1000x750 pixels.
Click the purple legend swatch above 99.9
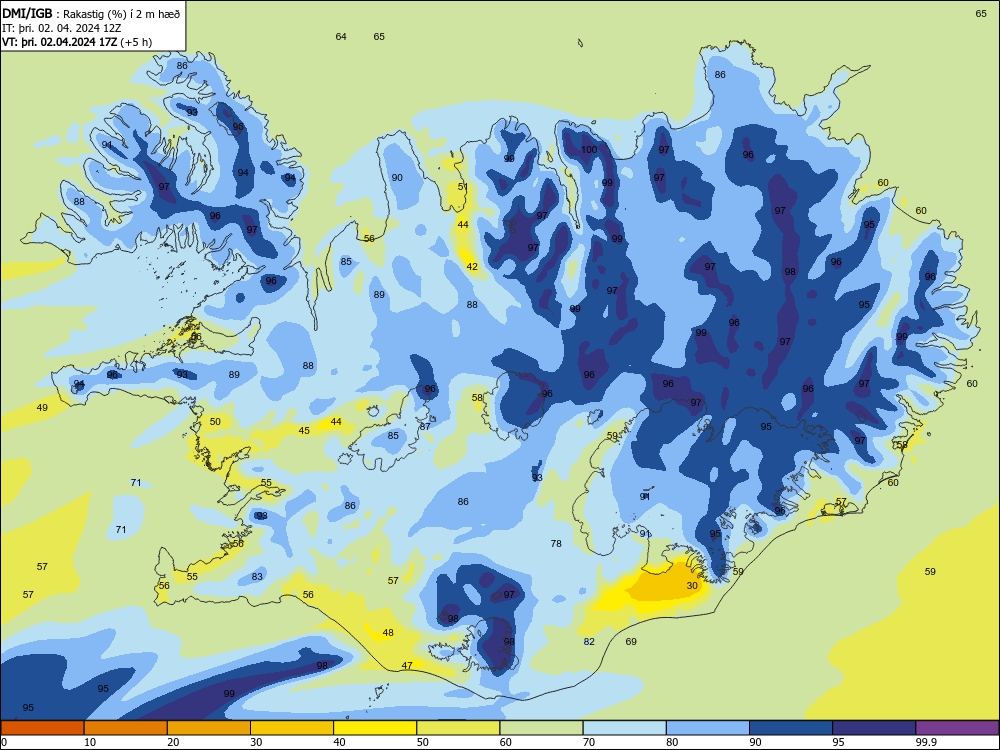pyautogui.click(x=957, y=728)
